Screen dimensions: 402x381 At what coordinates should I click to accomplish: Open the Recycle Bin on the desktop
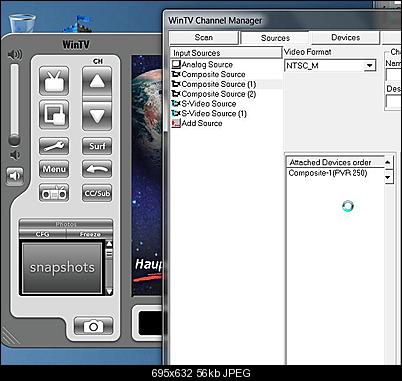click(x=22, y=23)
